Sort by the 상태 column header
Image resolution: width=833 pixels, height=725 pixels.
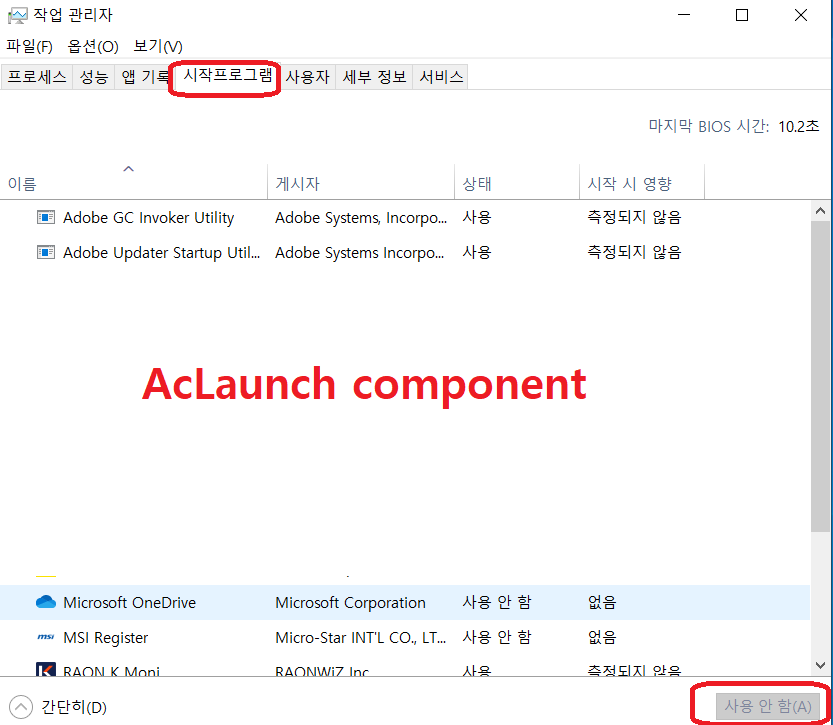[517, 182]
